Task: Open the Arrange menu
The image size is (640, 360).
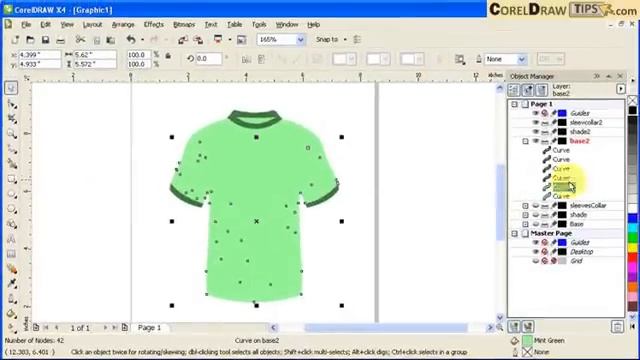Action: tap(123, 24)
